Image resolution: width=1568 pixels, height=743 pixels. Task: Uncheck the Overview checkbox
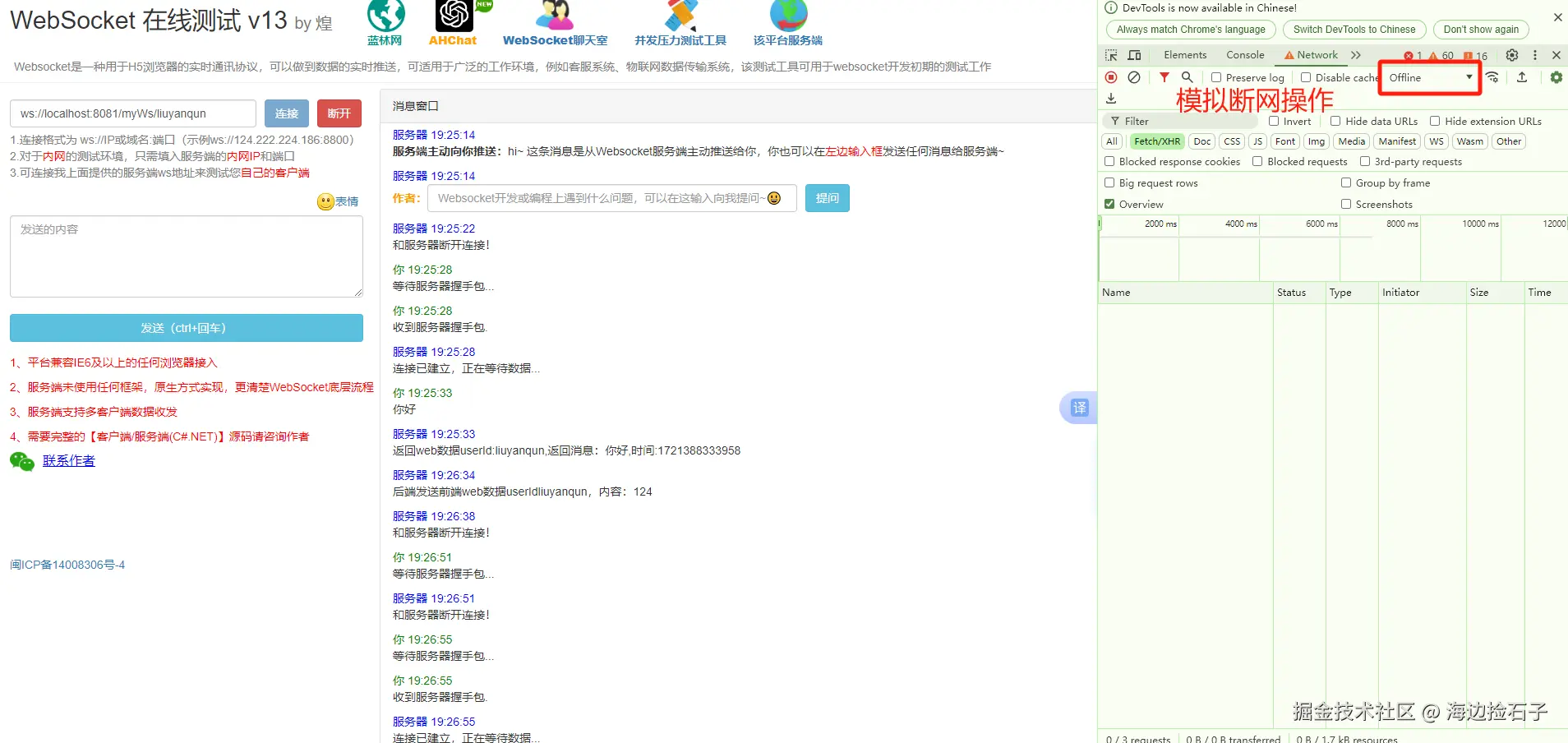pyautogui.click(x=1109, y=204)
